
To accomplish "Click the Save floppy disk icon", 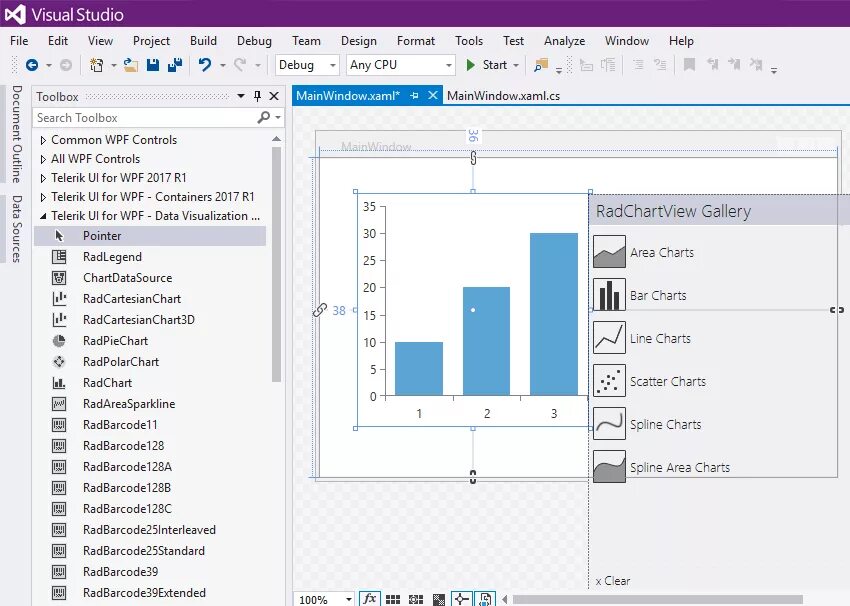I will (153, 65).
